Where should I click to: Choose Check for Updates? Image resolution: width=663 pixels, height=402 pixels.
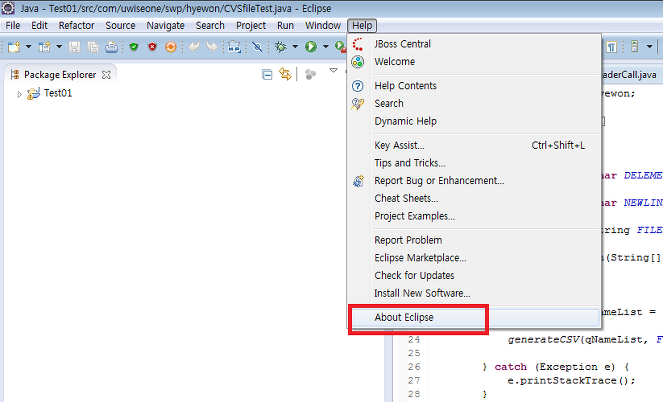click(x=474, y=276)
